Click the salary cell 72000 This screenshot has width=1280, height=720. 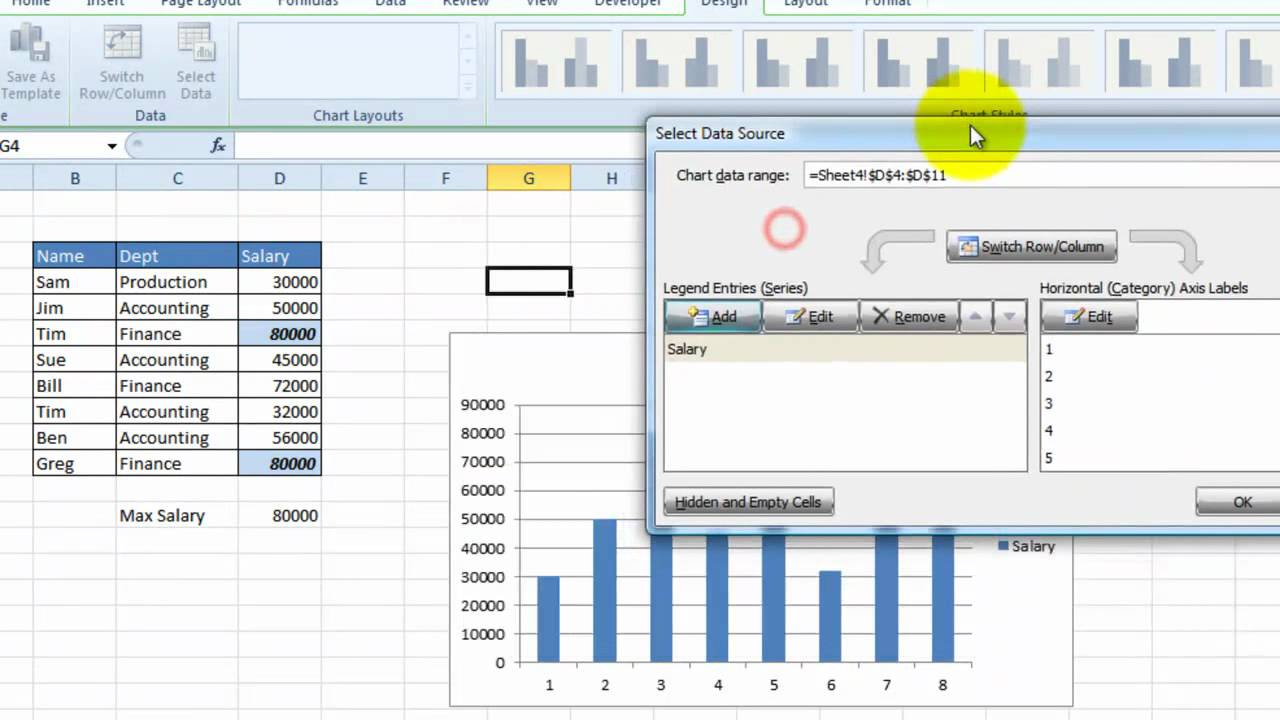tap(279, 386)
